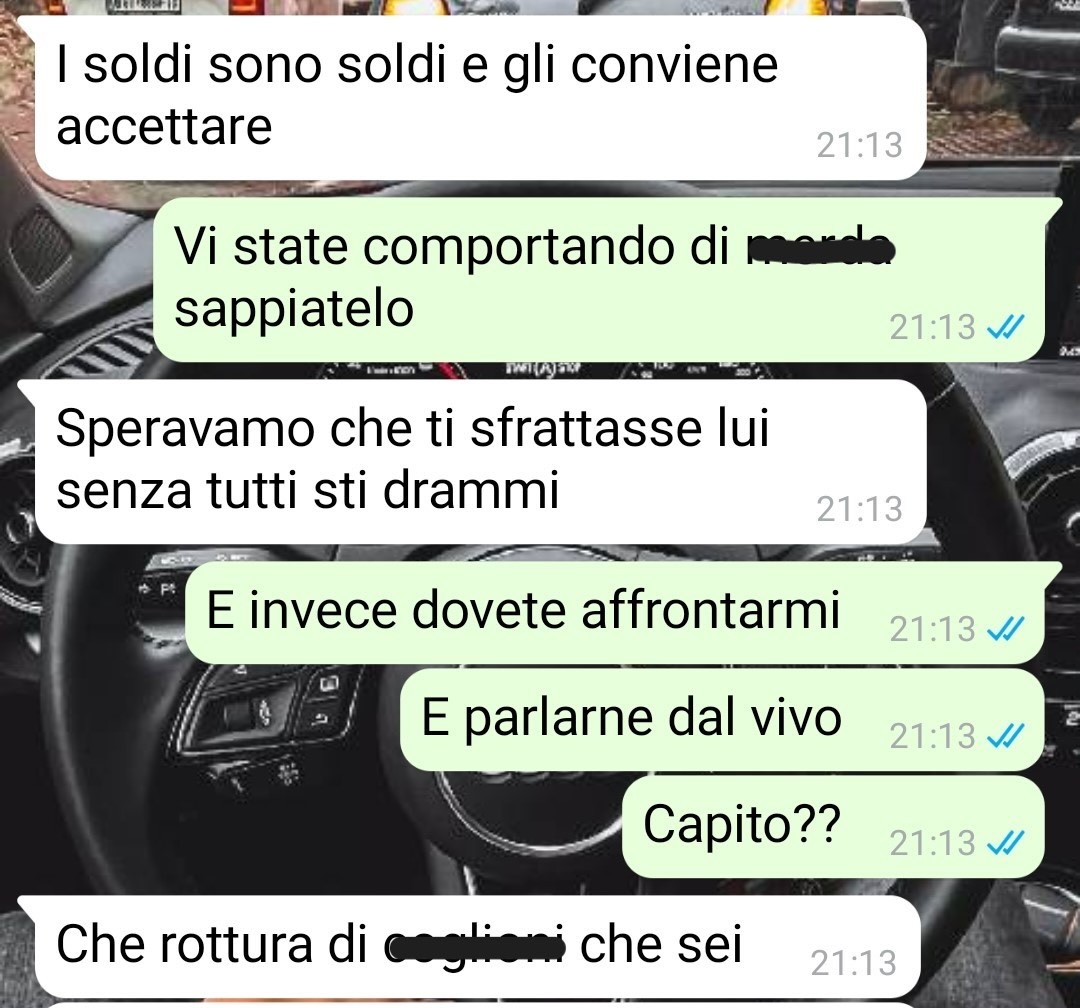The image size is (1080, 1008).
Task: Click the word 'sappiatelo' in the green bubble
Action: click(294, 311)
